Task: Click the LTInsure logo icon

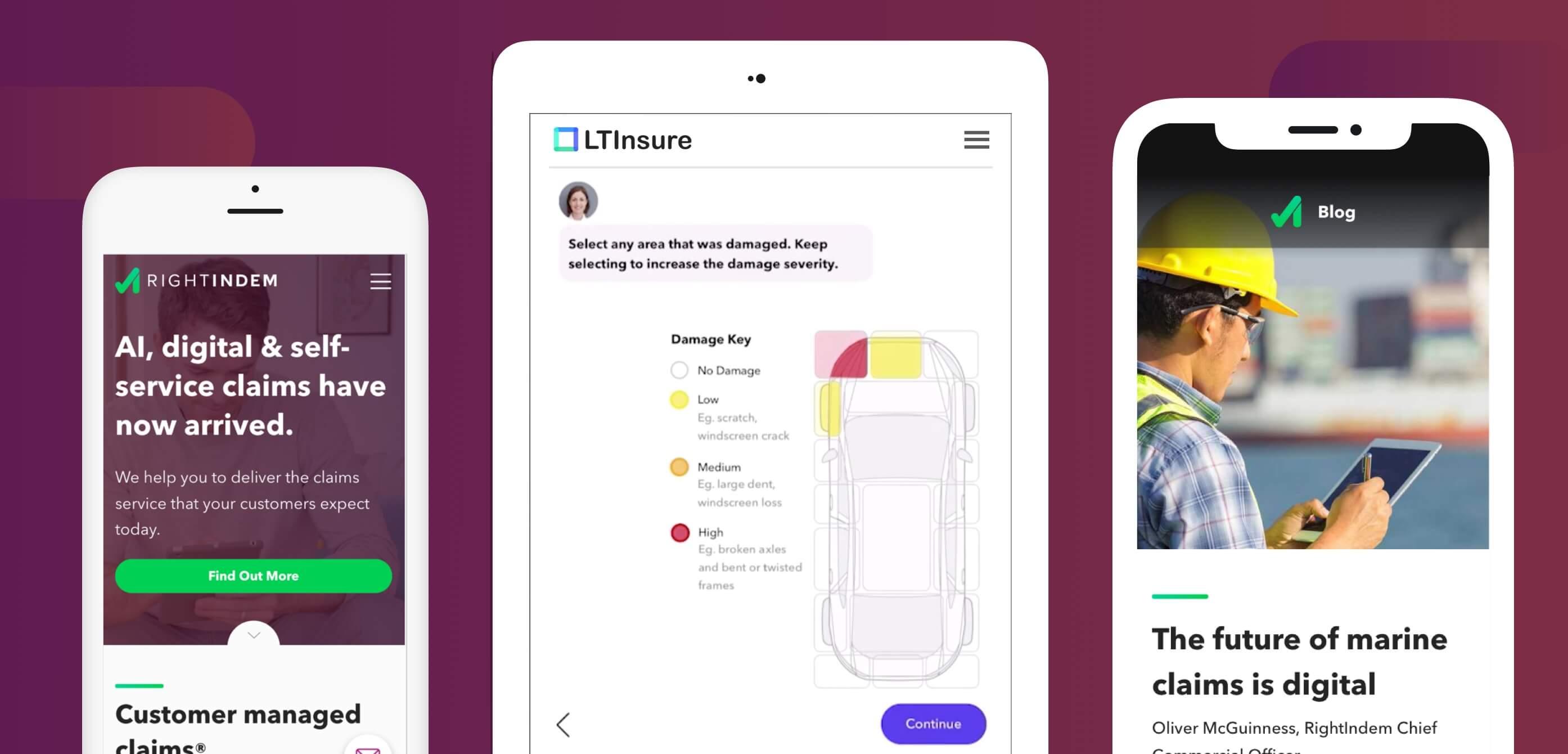Action: [x=562, y=140]
